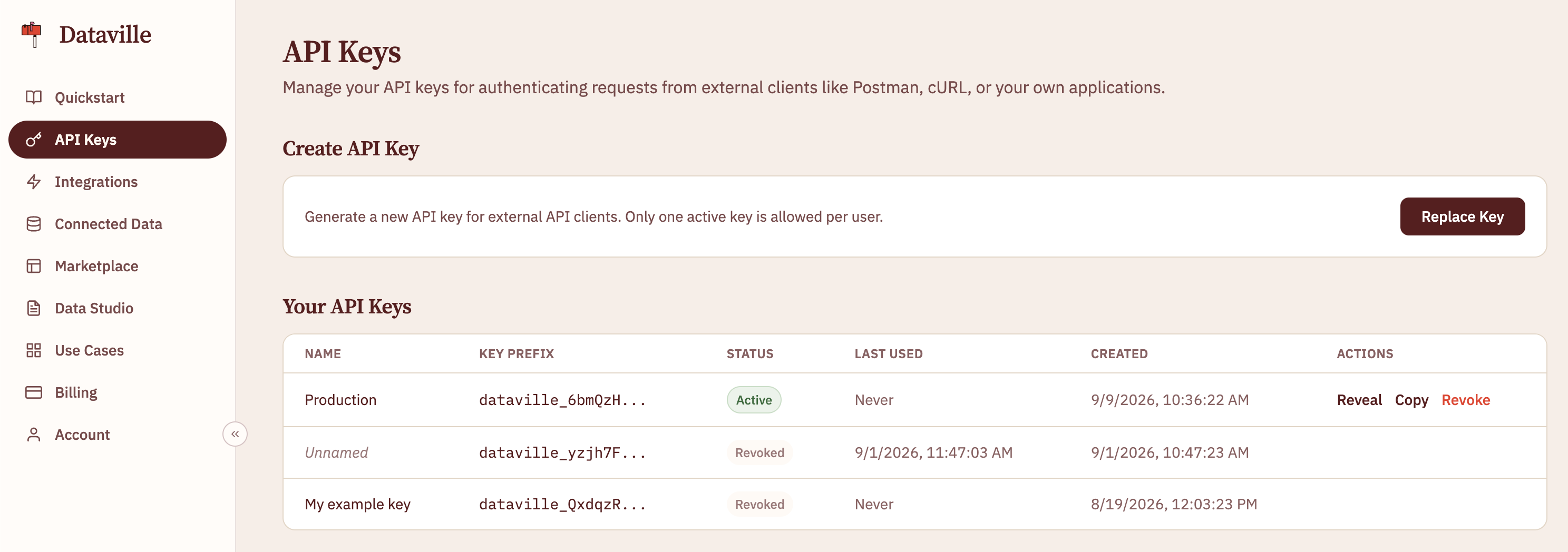Collapse the sidebar with double-chevron button
The width and height of the screenshot is (1568, 552).
pyautogui.click(x=235, y=434)
